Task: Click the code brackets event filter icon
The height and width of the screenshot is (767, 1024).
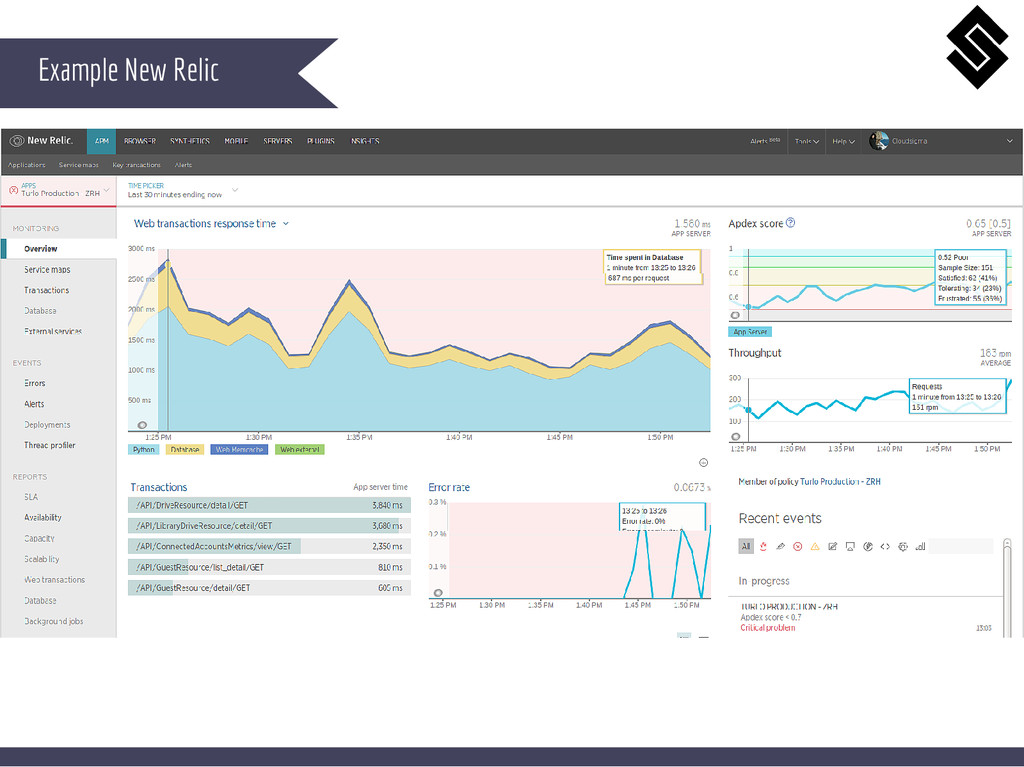Action: (885, 547)
